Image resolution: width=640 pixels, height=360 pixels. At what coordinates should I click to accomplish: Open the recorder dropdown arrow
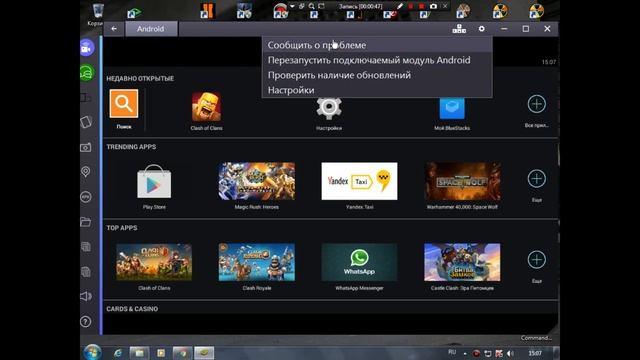tap(292, 6)
